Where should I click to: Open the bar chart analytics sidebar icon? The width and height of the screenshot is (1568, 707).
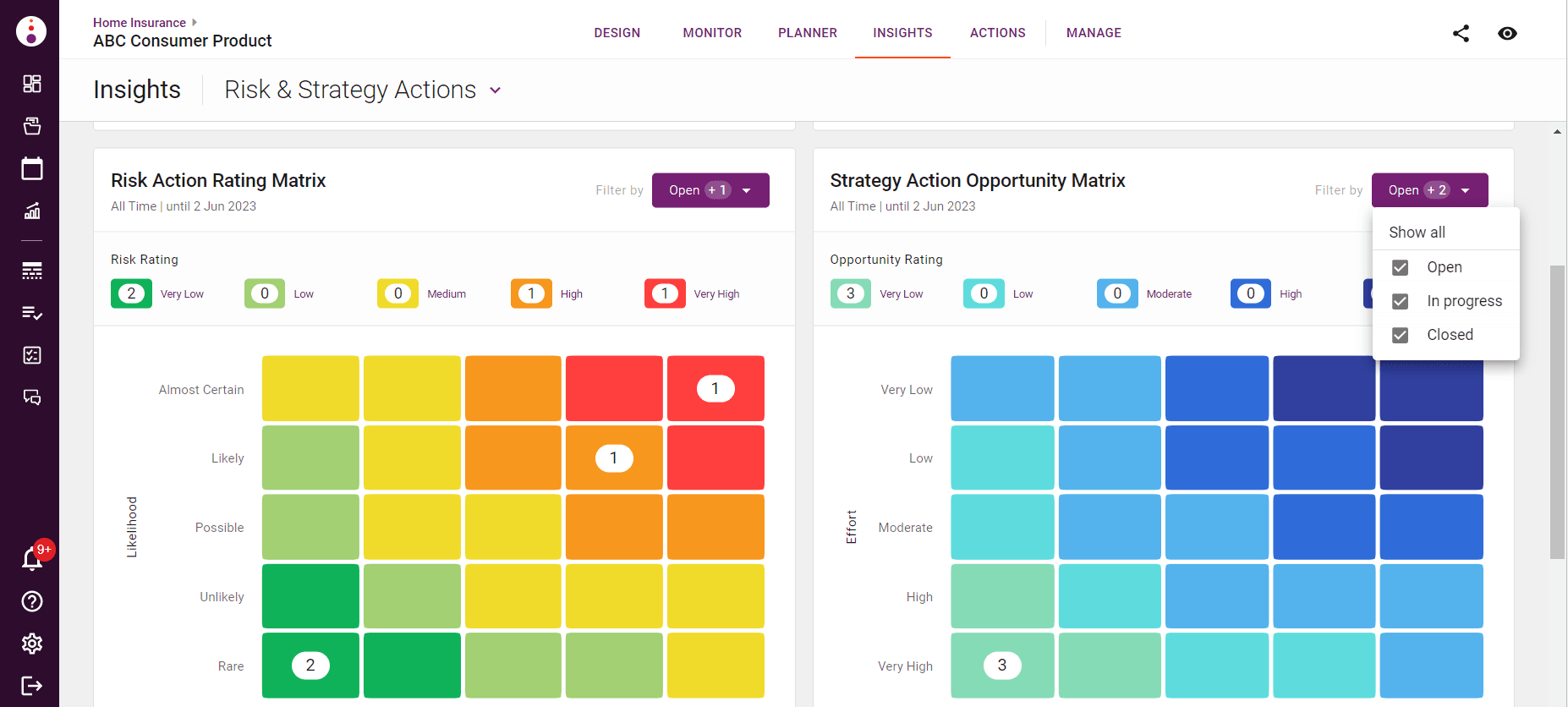32,211
